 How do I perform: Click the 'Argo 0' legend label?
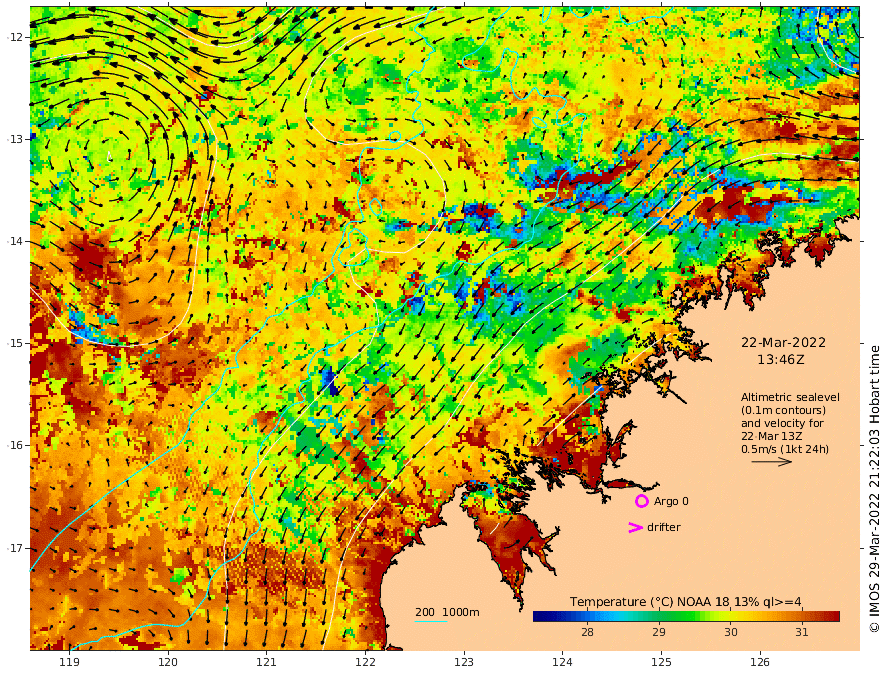point(671,501)
